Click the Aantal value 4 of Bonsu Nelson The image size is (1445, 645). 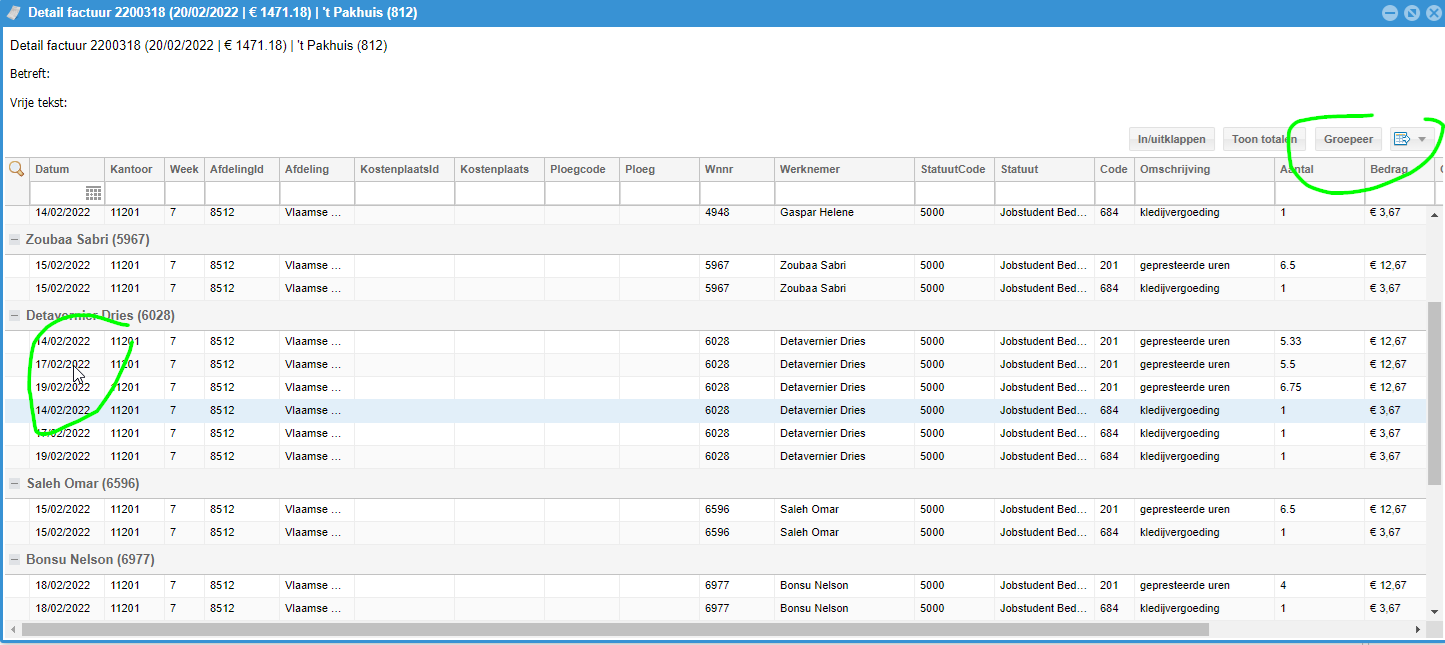pos(1283,585)
